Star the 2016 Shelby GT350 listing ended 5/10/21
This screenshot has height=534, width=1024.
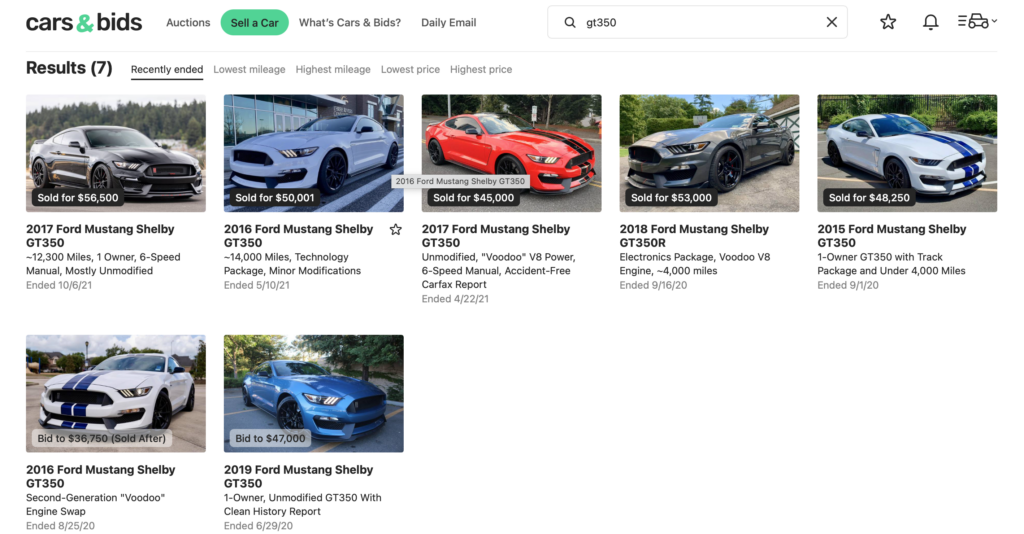(x=396, y=229)
